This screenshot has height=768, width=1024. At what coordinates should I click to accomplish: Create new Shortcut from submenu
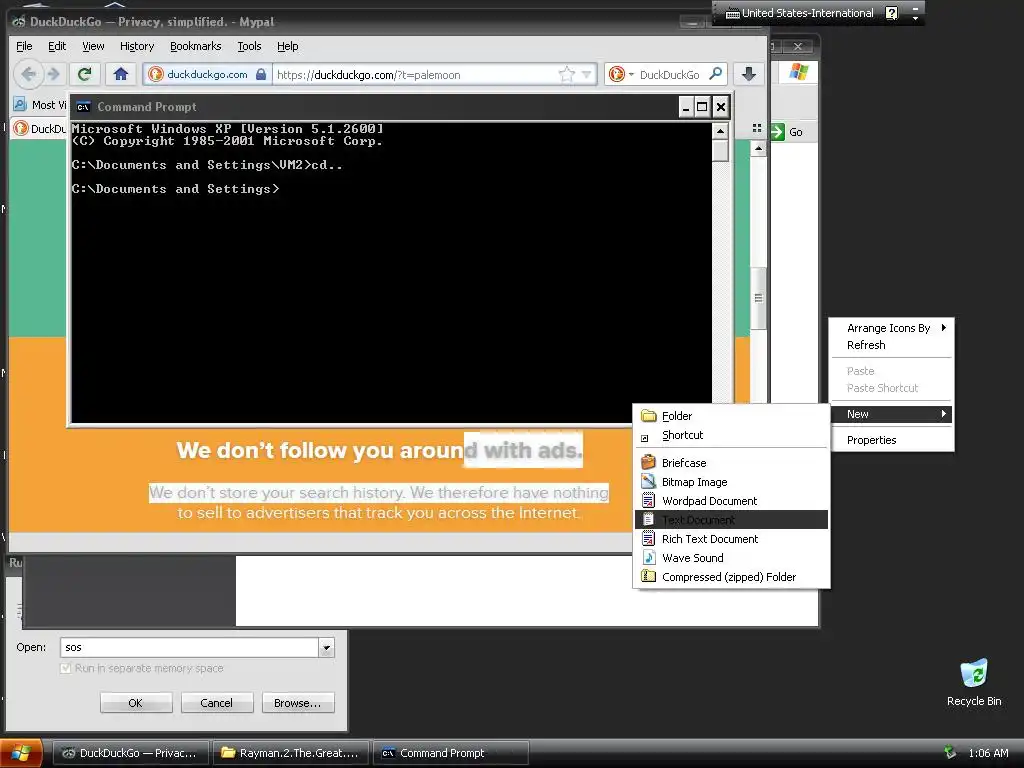click(x=731, y=435)
